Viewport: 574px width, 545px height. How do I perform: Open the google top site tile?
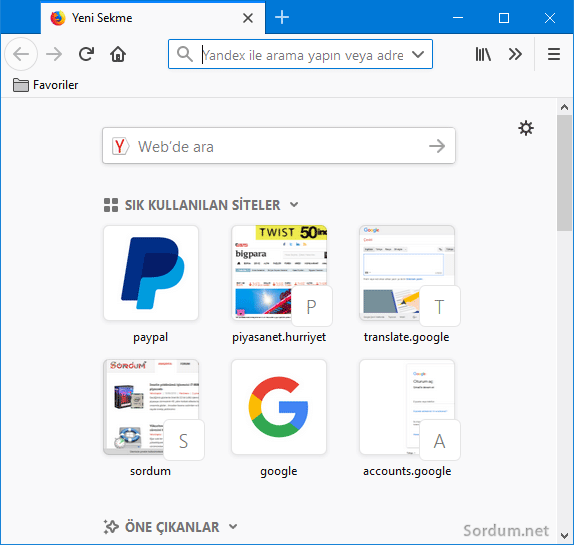[279, 407]
